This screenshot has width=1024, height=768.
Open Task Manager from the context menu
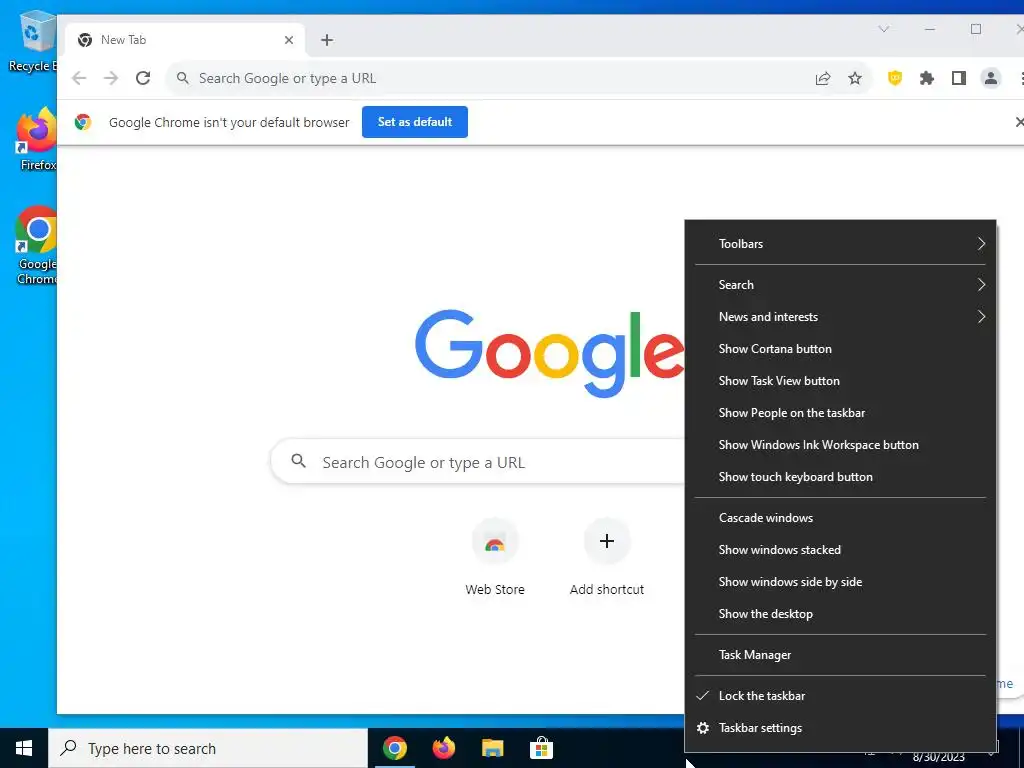point(840,655)
